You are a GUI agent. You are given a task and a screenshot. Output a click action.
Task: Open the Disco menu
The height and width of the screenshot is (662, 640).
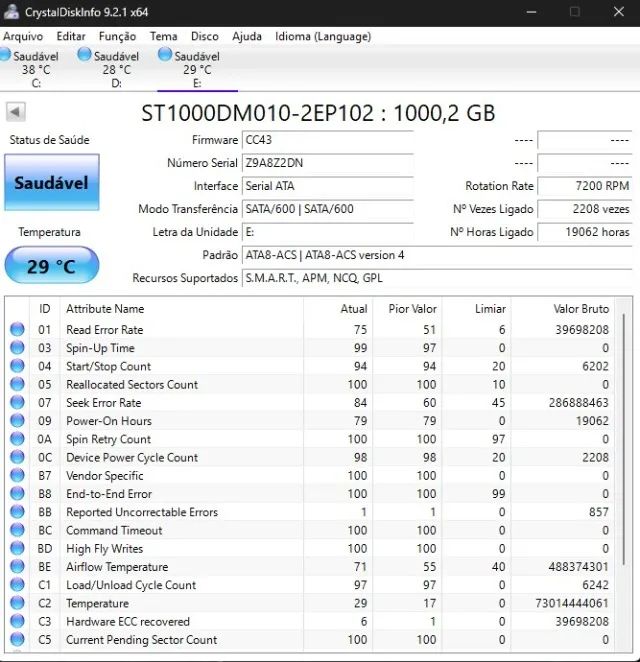pyautogui.click(x=205, y=36)
